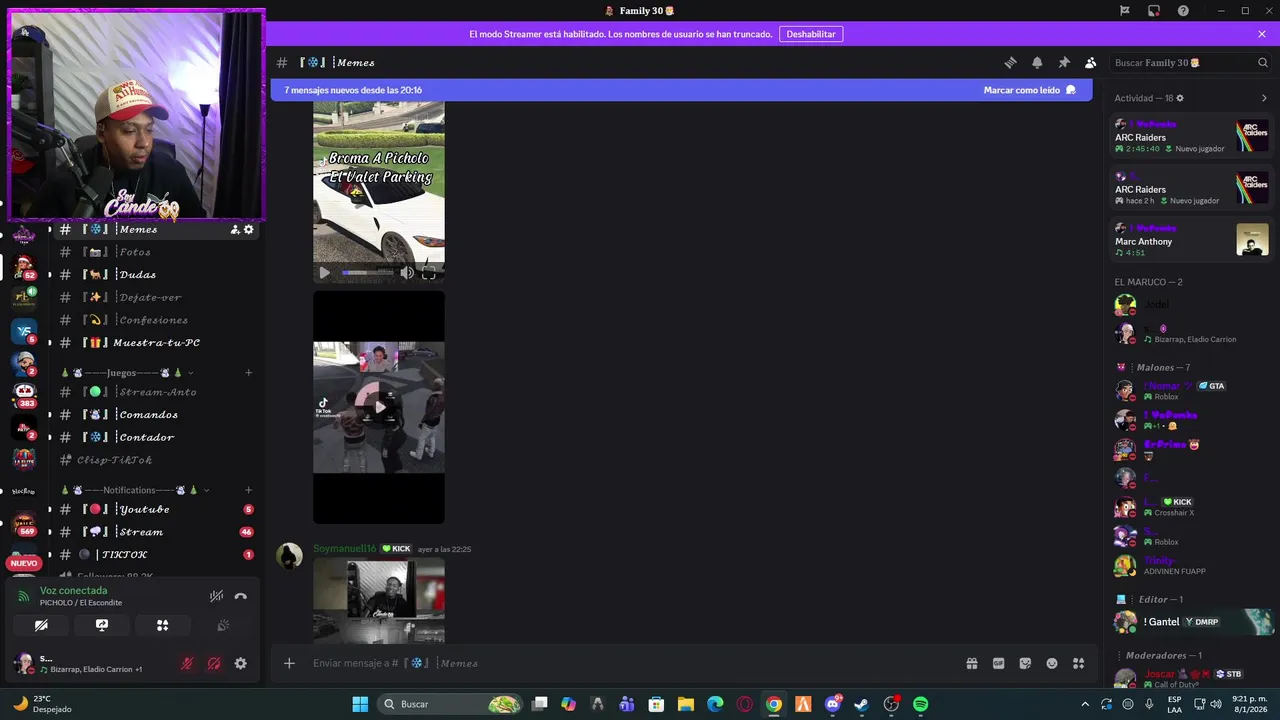
Task: Open the Dejate-ver channel
Action: [150, 297]
